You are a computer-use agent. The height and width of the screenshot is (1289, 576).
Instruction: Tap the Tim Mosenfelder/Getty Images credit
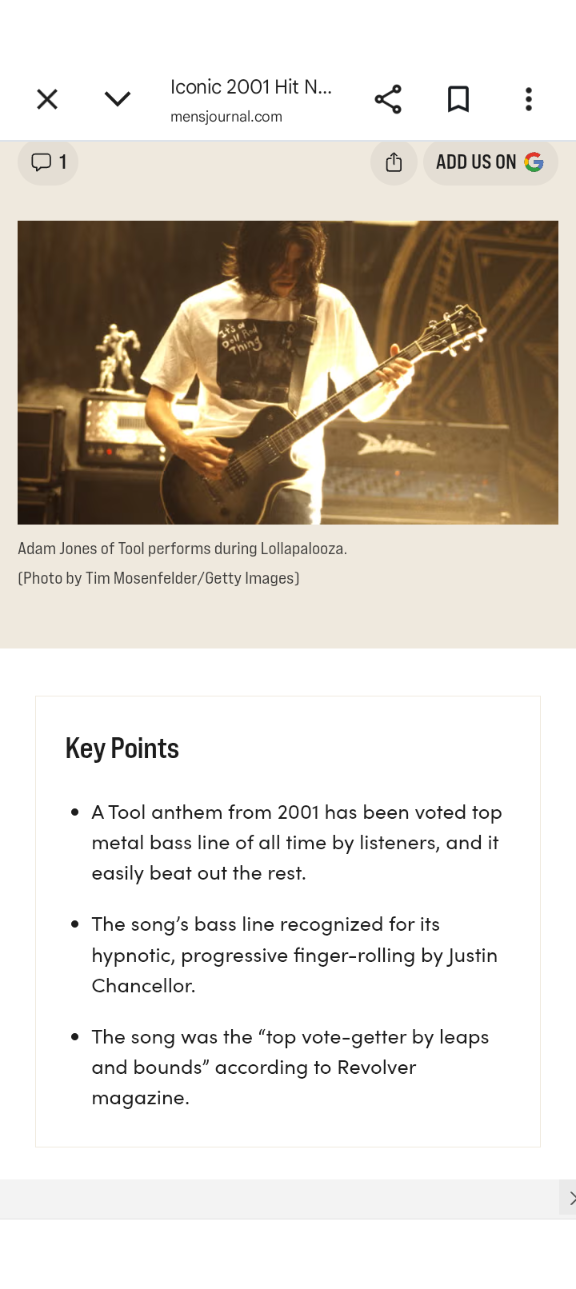coord(159,578)
